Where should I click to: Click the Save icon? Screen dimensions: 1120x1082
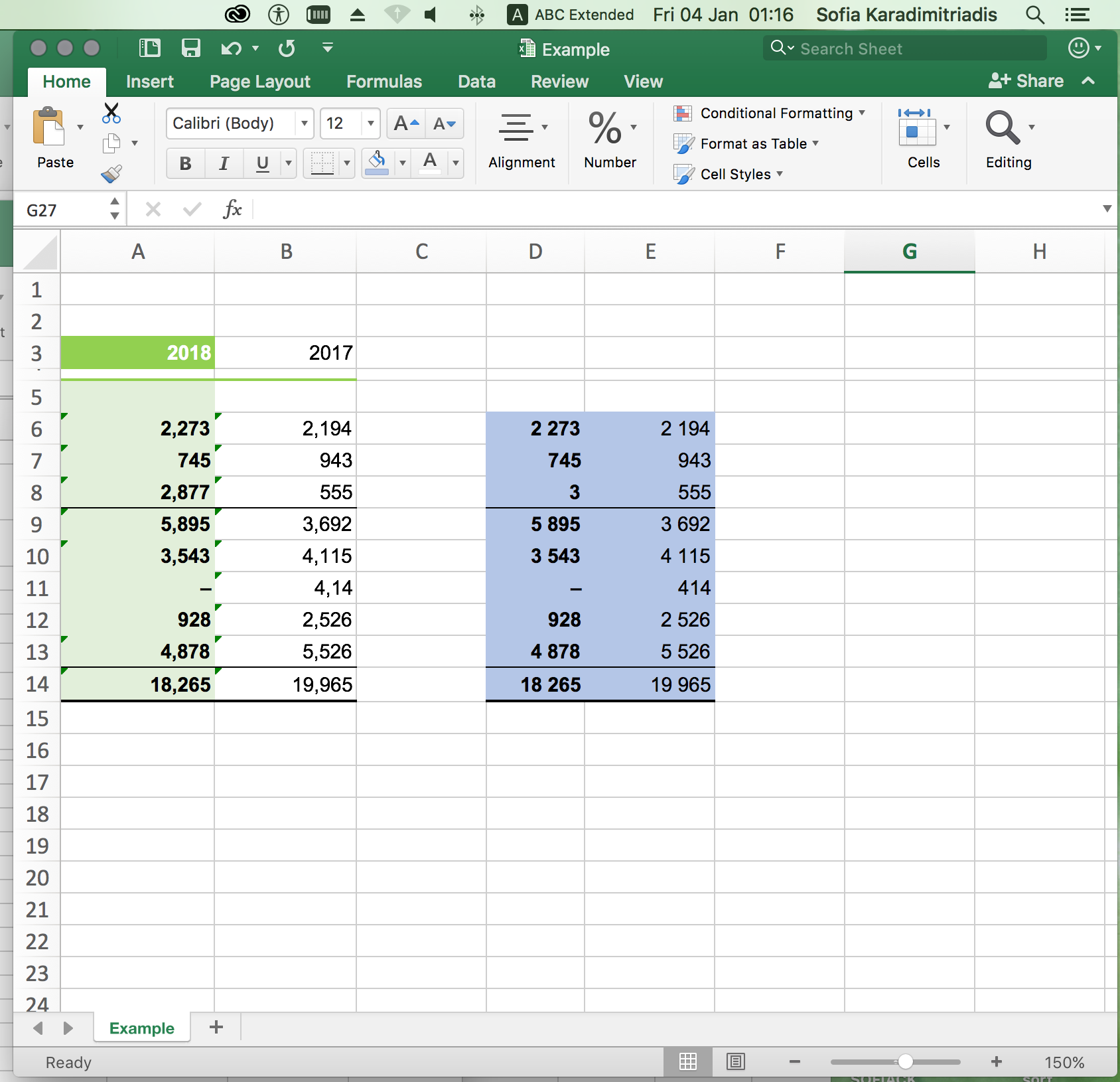pyautogui.click(x=191, y=48)
